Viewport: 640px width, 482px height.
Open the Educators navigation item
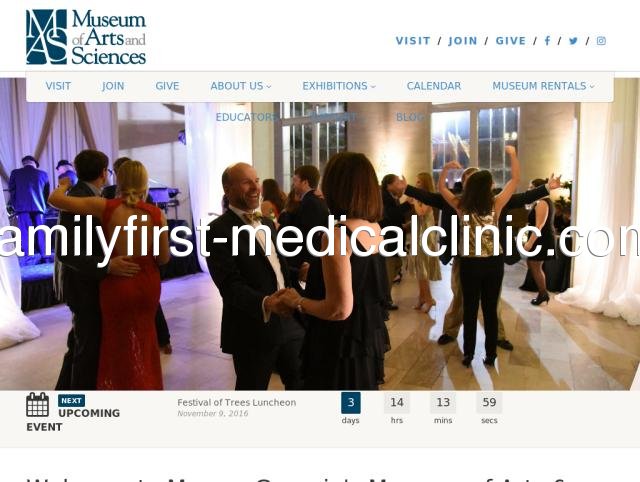(246, 117)
